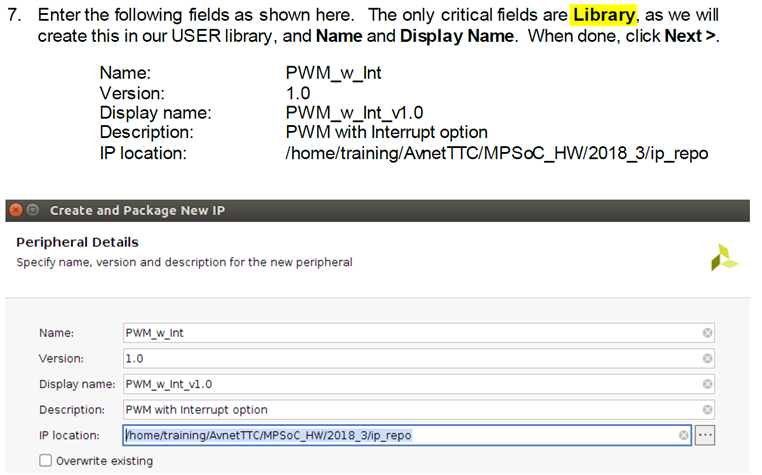
Task: Click the 'Peripheral Details' heading
Action: point(77,242)
